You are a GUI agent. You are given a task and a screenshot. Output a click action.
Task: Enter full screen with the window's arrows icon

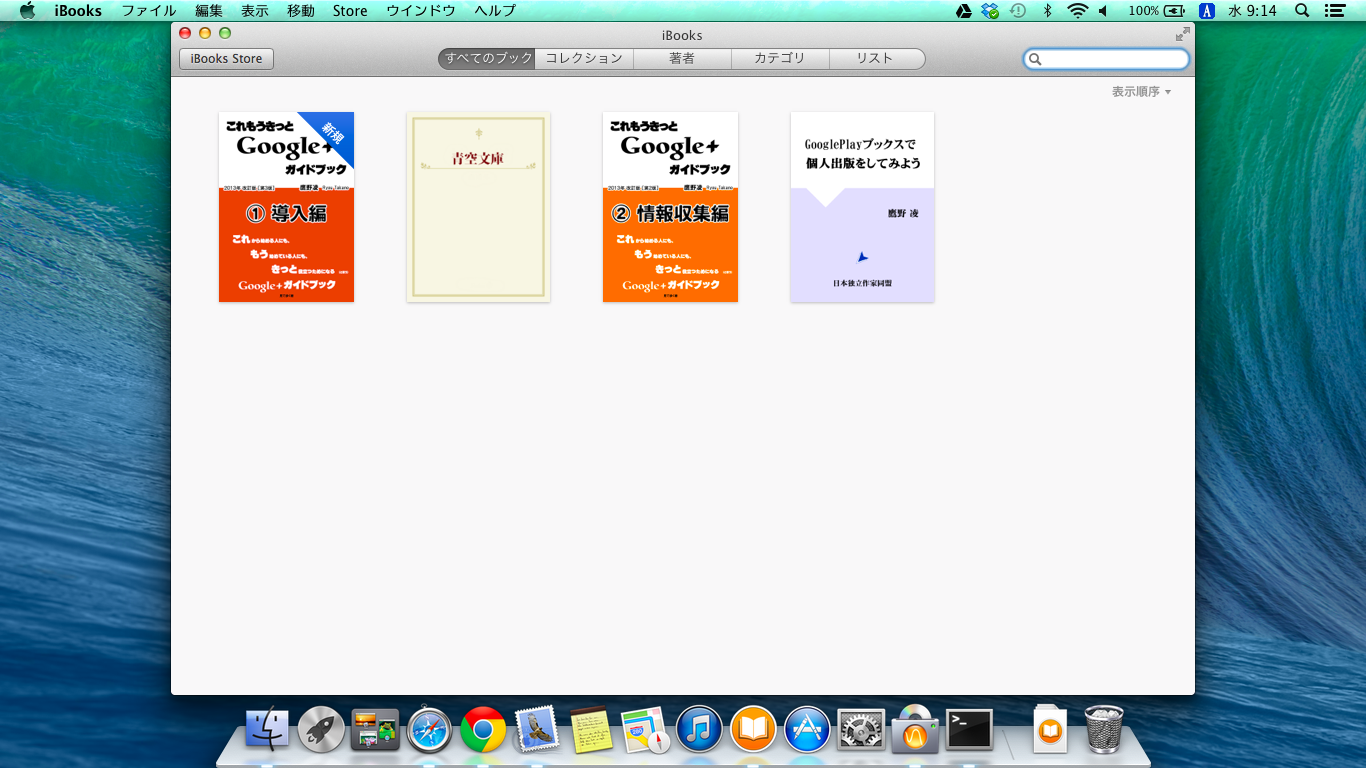click(1183, 34)
